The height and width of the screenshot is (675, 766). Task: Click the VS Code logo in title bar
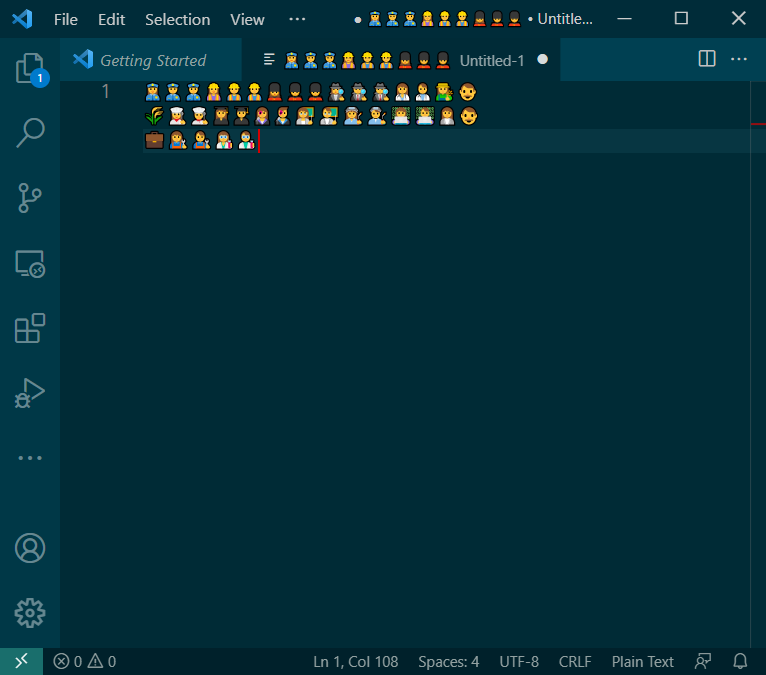coord(22,19)
